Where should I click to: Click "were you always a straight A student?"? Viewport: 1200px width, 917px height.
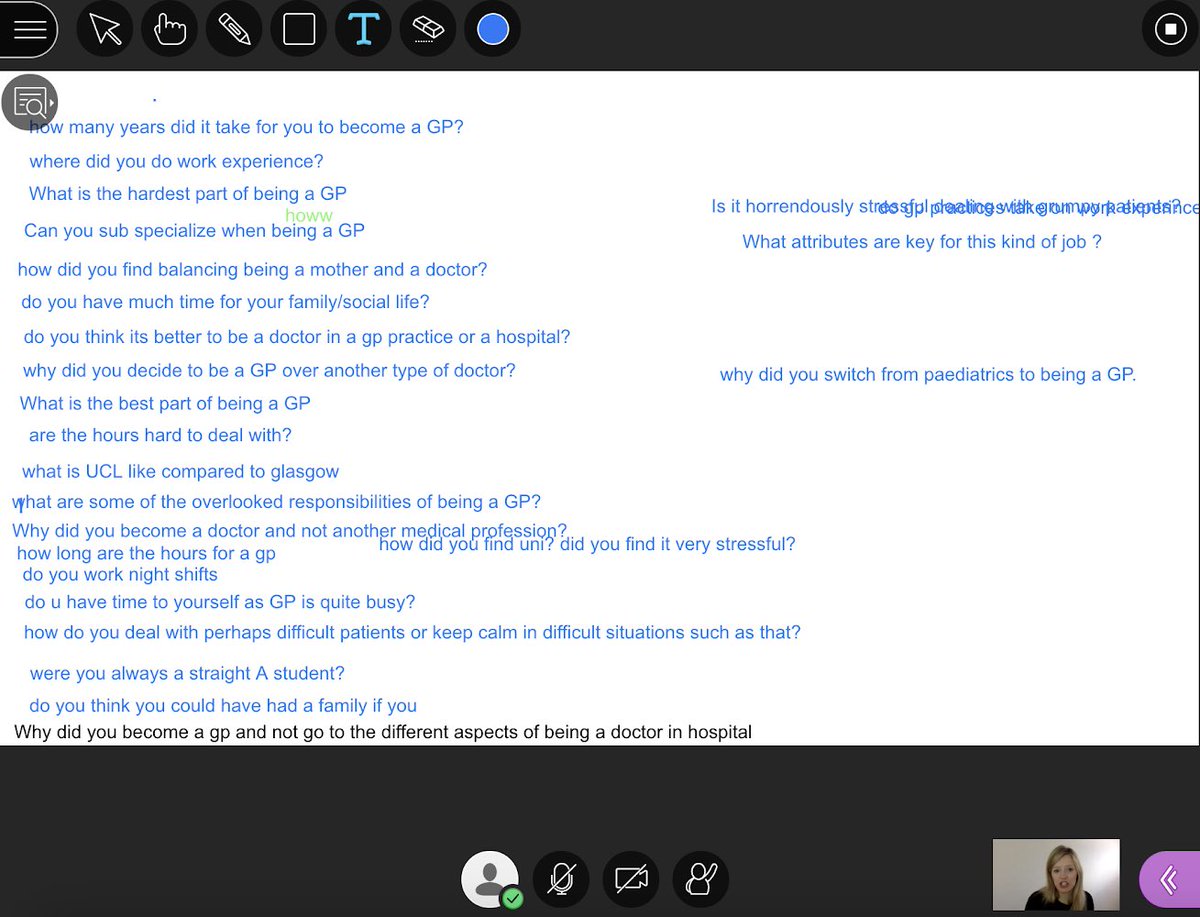point(187,673)
